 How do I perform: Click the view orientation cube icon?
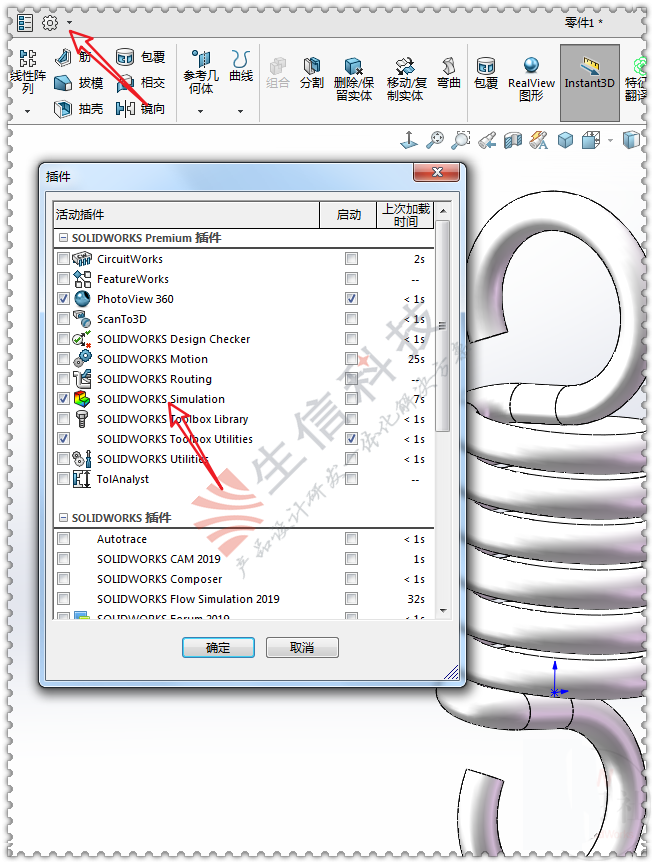[565, 140]
